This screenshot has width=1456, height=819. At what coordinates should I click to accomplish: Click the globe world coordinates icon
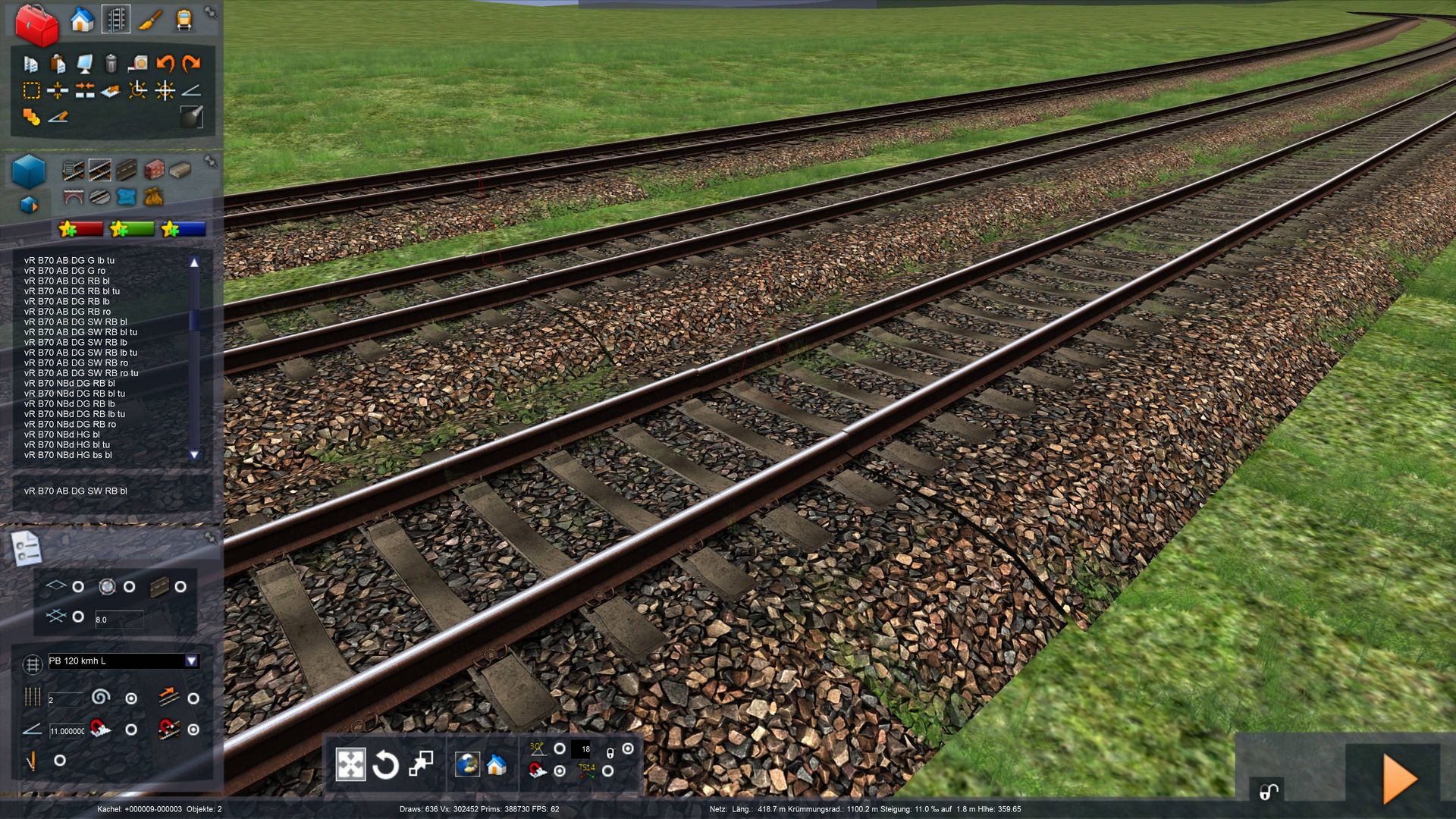click(x=466, y=764)
